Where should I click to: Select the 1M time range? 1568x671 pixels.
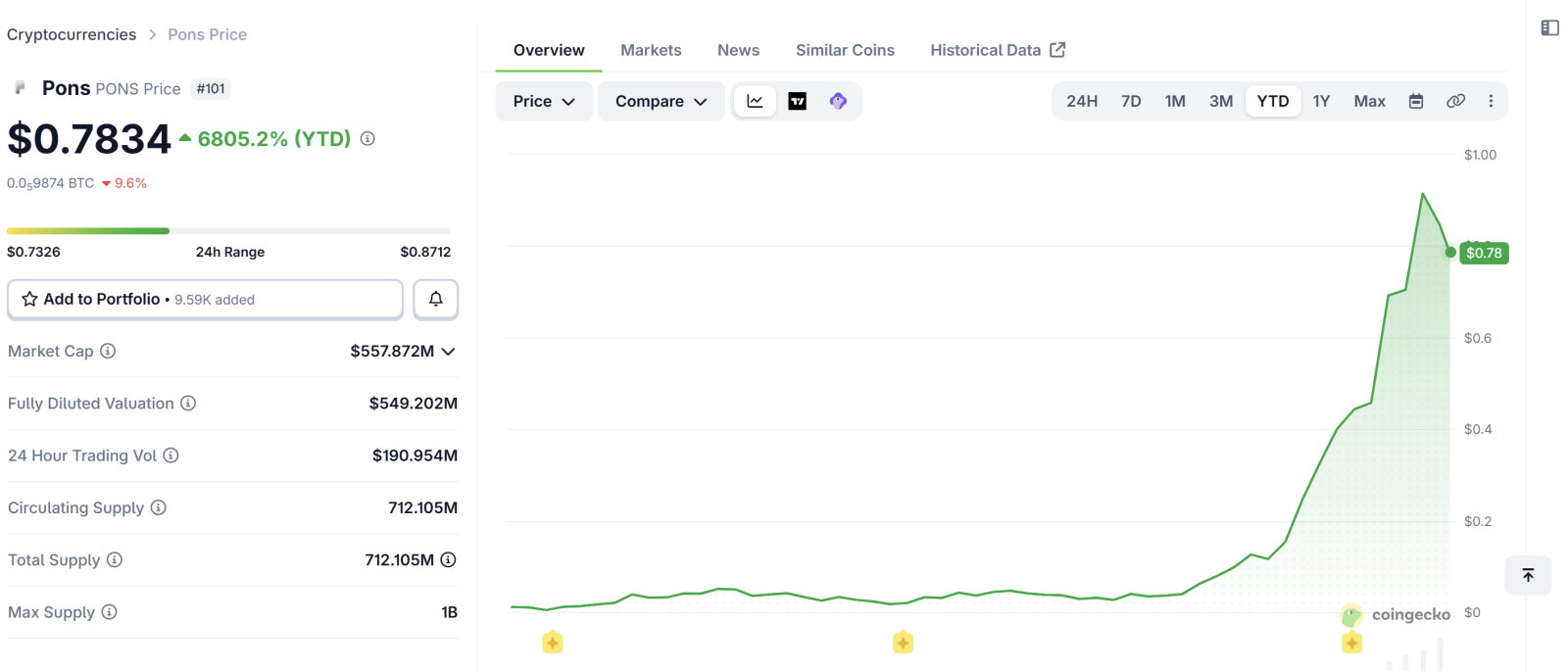[x=1175, y=101]
